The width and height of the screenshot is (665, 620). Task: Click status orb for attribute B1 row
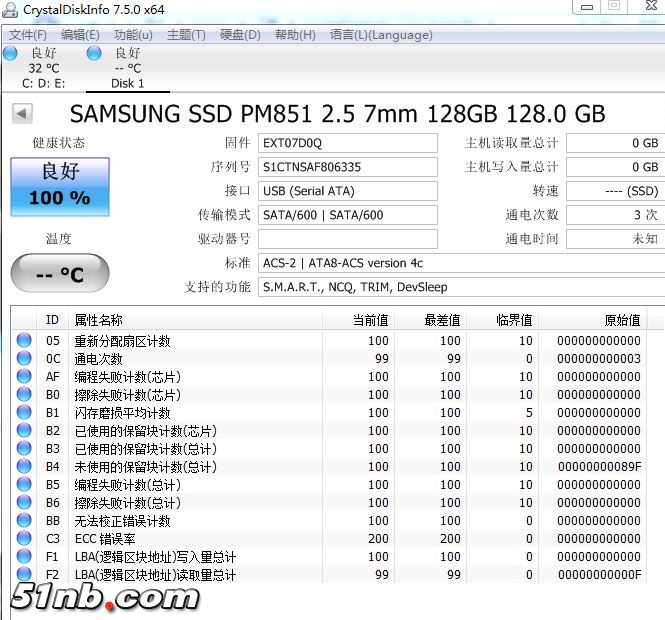(x=24, y=412)
